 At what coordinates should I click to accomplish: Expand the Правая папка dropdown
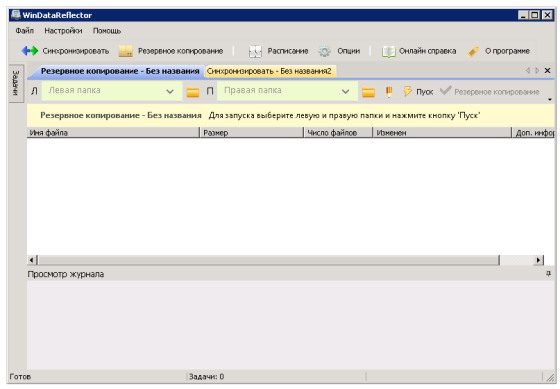pyautogui.click(x=345, y=91)
